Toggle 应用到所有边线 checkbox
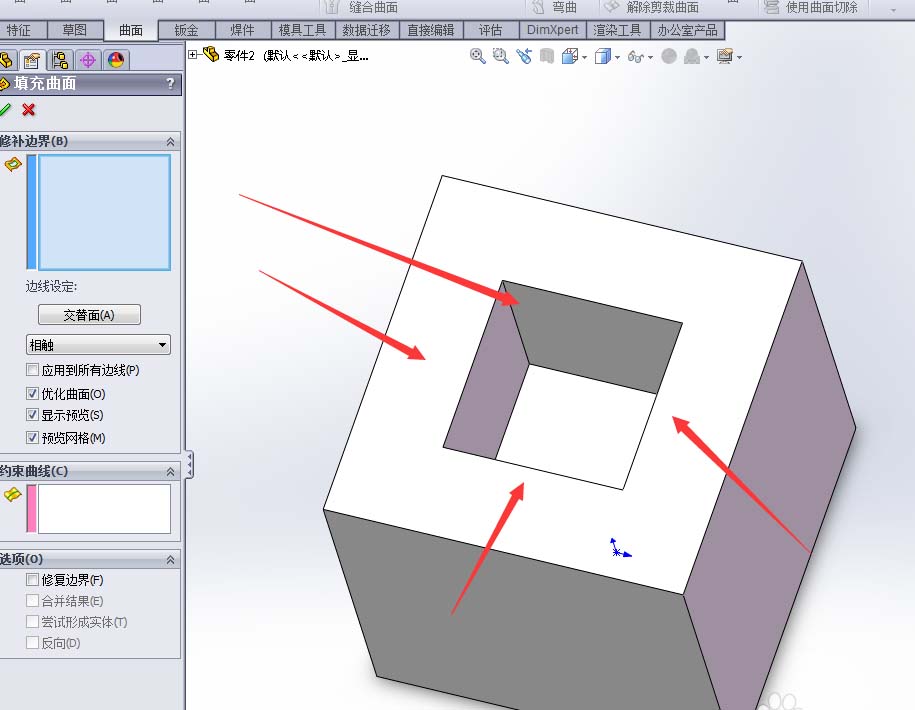 33,370
